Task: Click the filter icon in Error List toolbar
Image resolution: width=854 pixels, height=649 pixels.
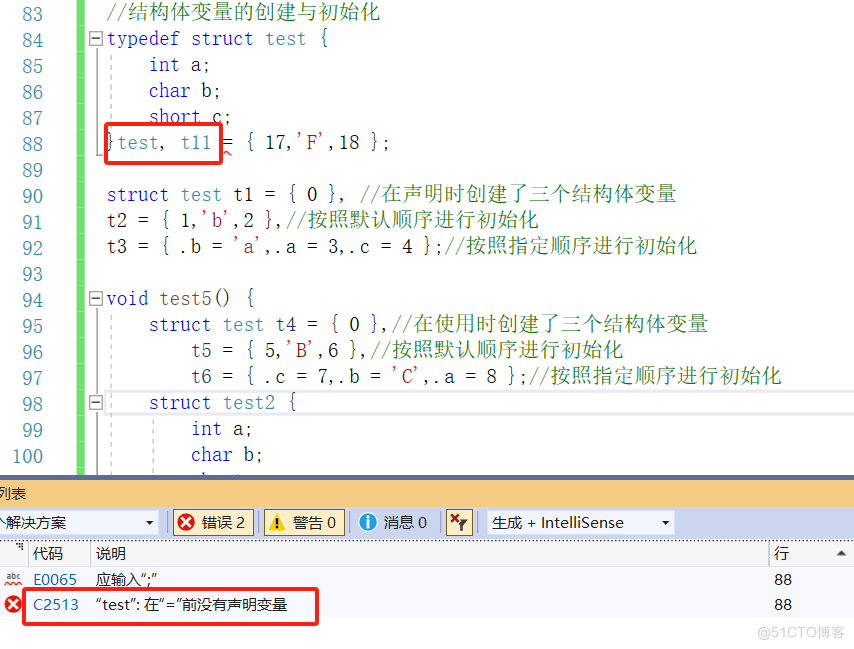Action: 458,521
